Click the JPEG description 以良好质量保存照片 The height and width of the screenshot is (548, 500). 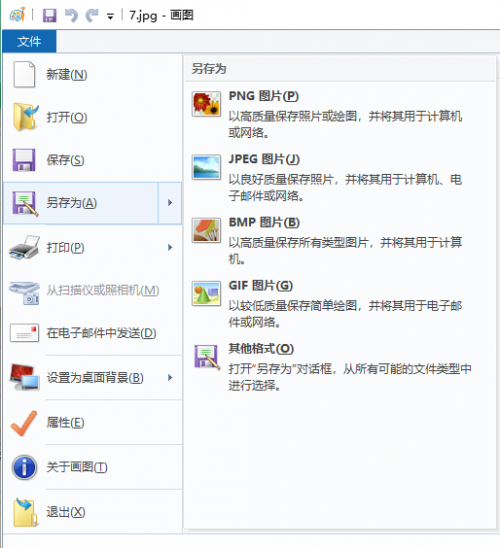346,187
